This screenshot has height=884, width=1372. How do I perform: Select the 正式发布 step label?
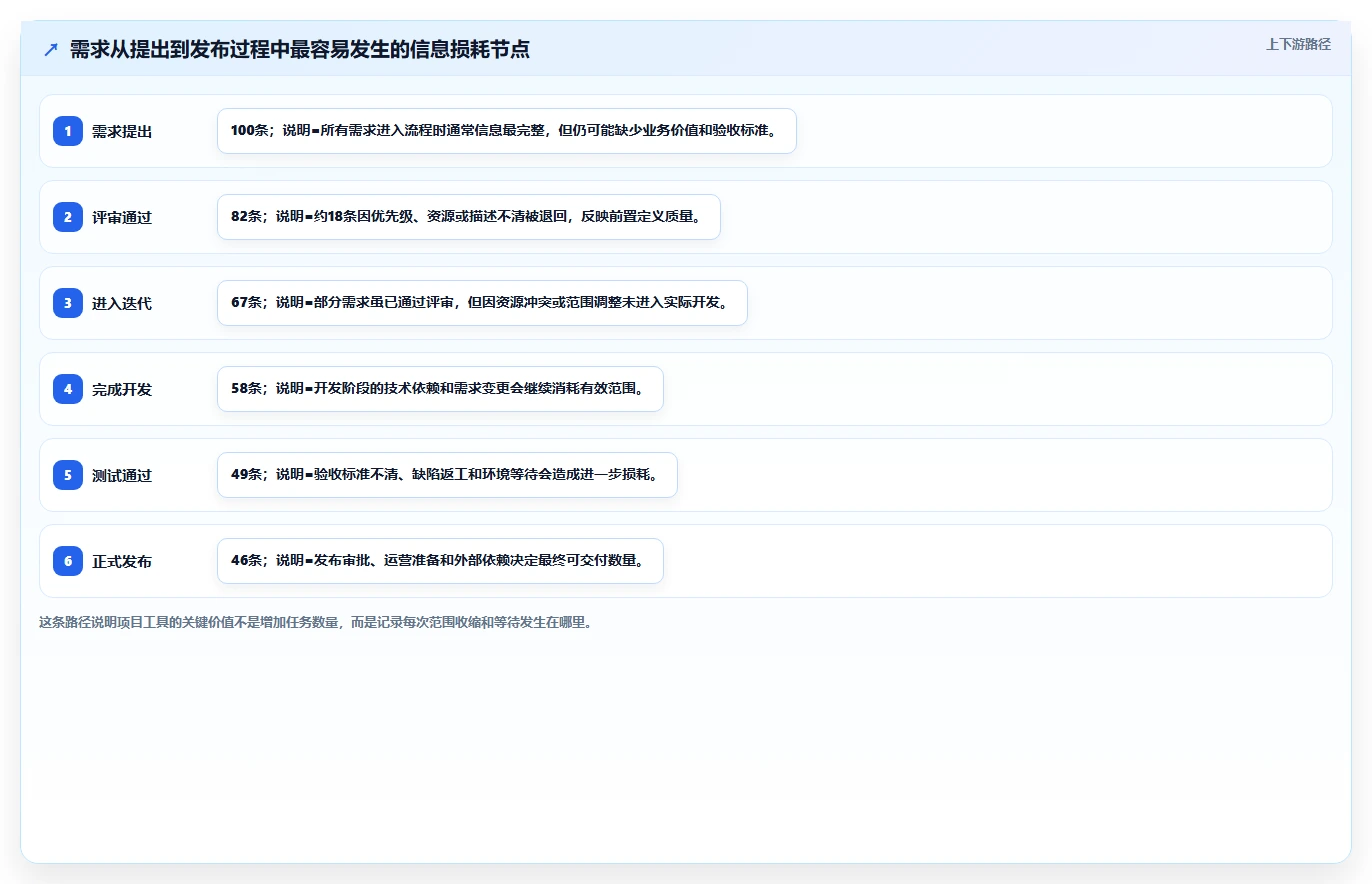coord(122,561)
